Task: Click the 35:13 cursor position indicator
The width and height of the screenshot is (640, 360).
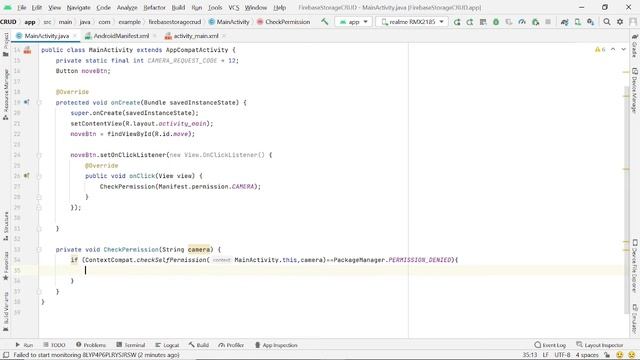Action: click(x=530, y=355)
